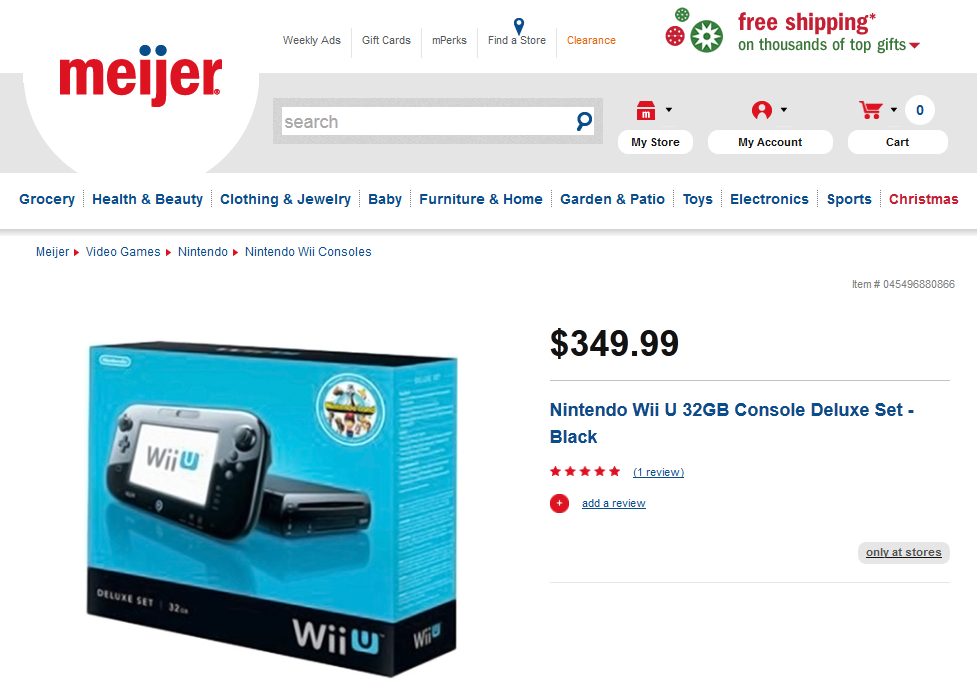Click the My Store storefront icon

click(x=646, y=110)
